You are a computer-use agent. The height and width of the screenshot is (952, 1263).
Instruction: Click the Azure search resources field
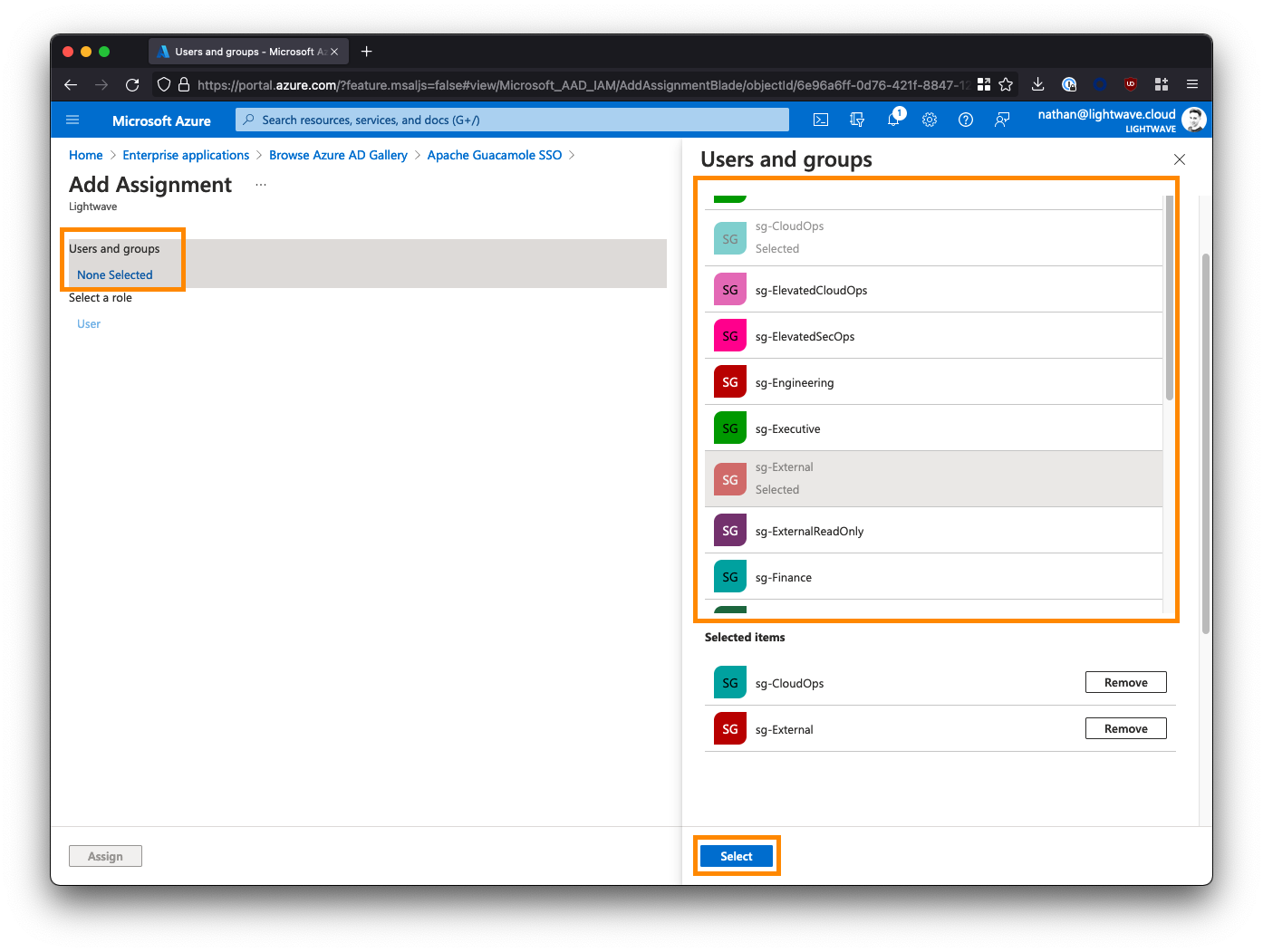point(513,120)
